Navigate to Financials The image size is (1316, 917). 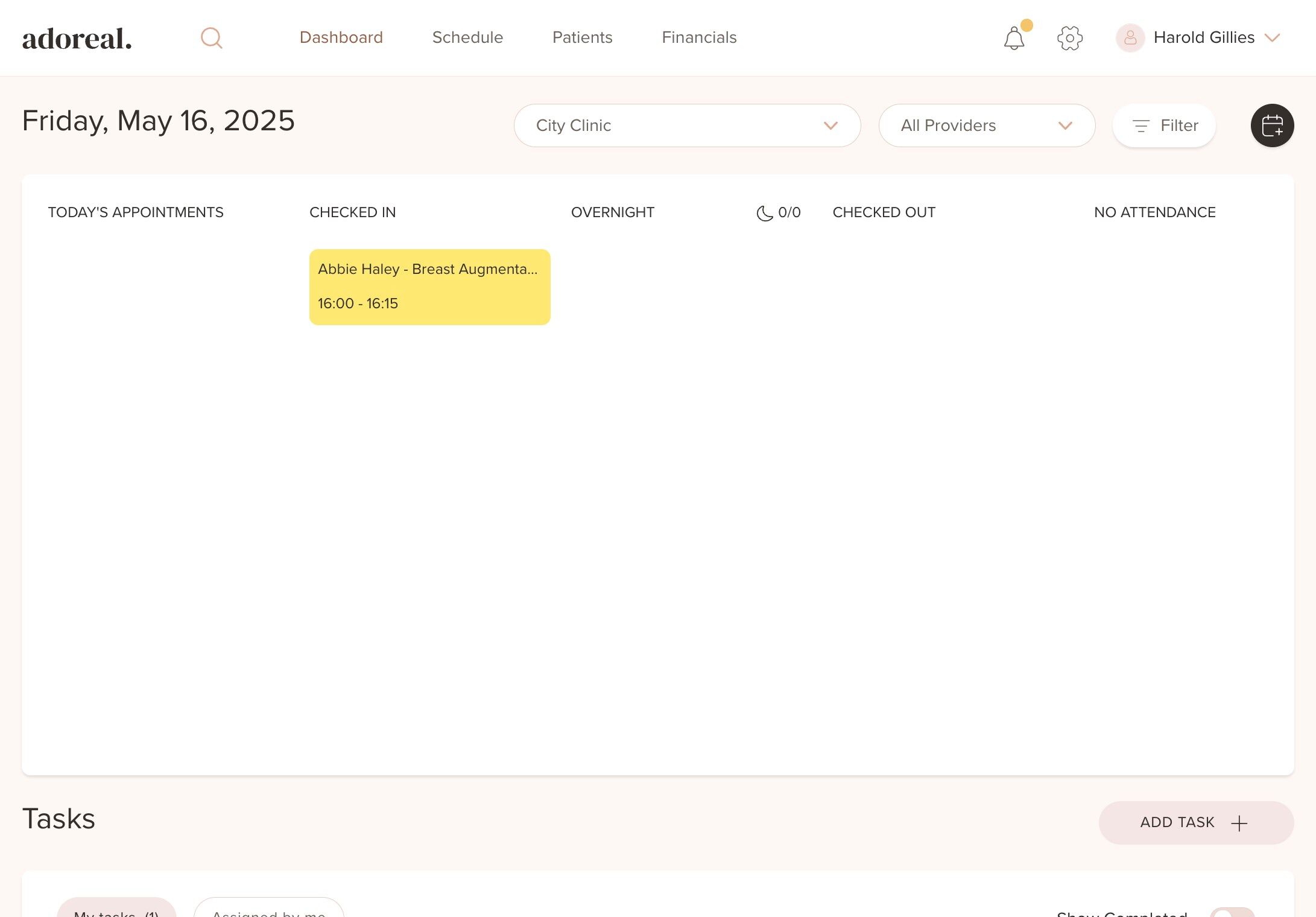[699, 37]
